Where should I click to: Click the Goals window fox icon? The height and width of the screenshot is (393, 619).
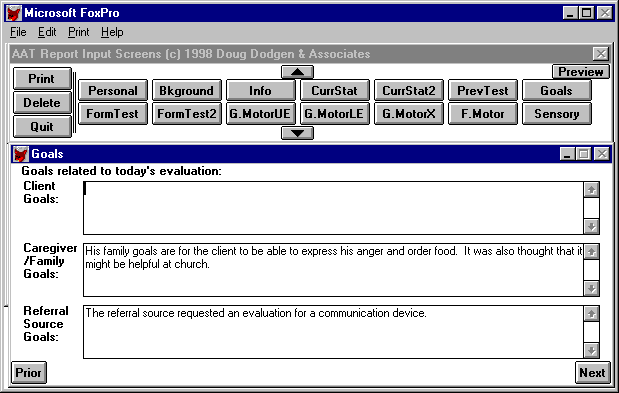click(x=20, y=154)
